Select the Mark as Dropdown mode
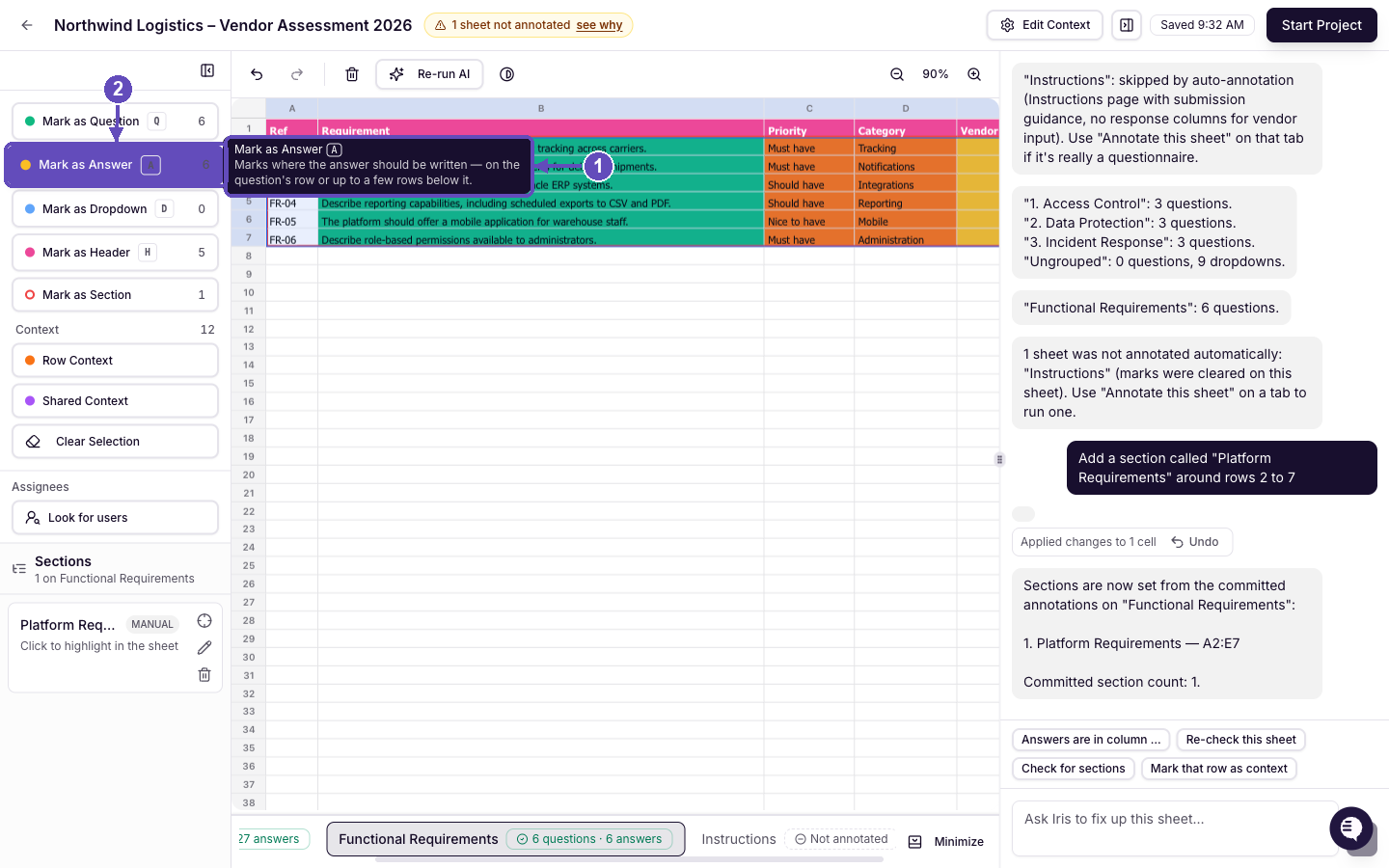The height and width of the screenshot is (868, 1389). click(115, 209)
